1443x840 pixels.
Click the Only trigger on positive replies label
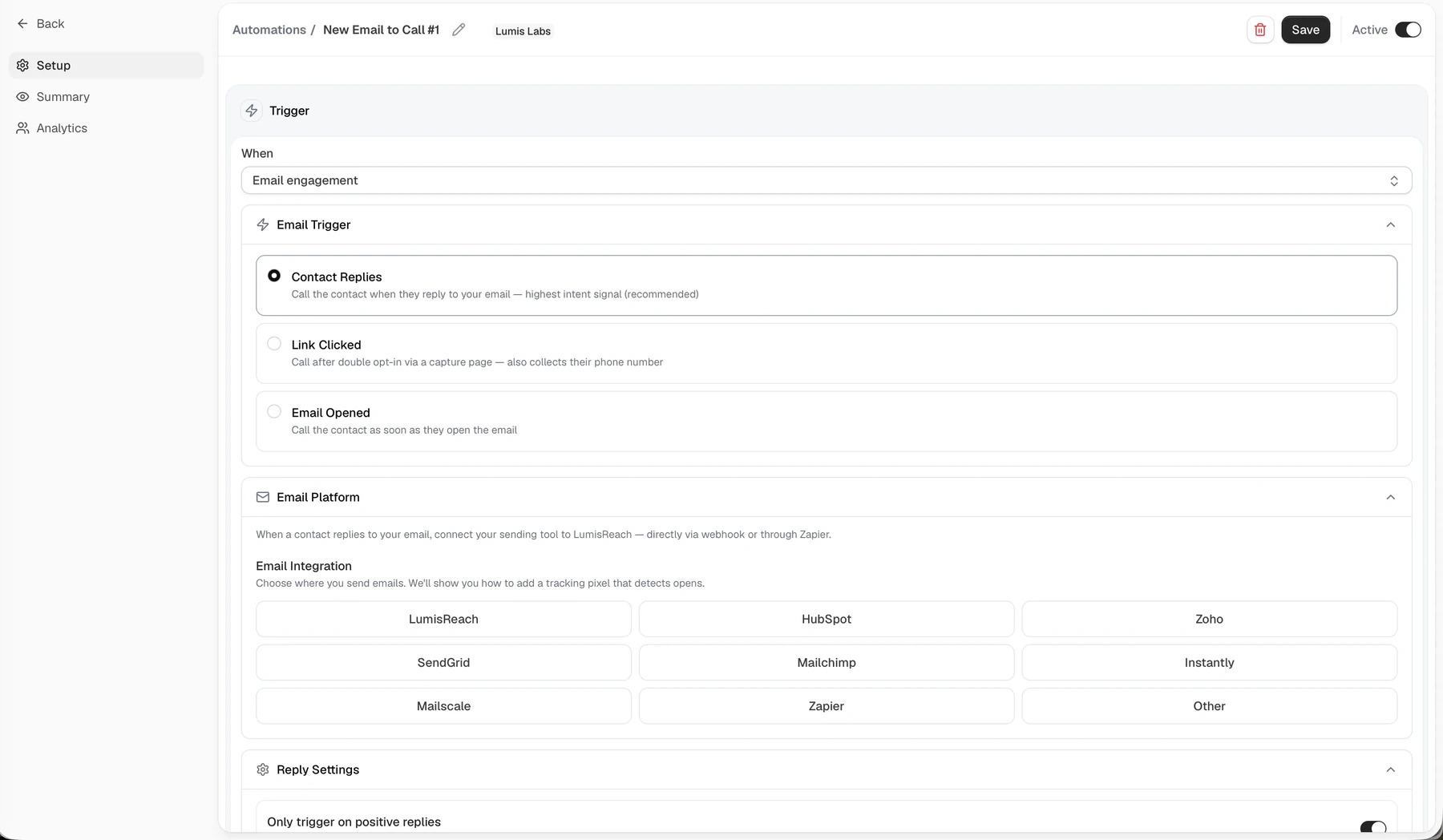(x=354, y=822)
